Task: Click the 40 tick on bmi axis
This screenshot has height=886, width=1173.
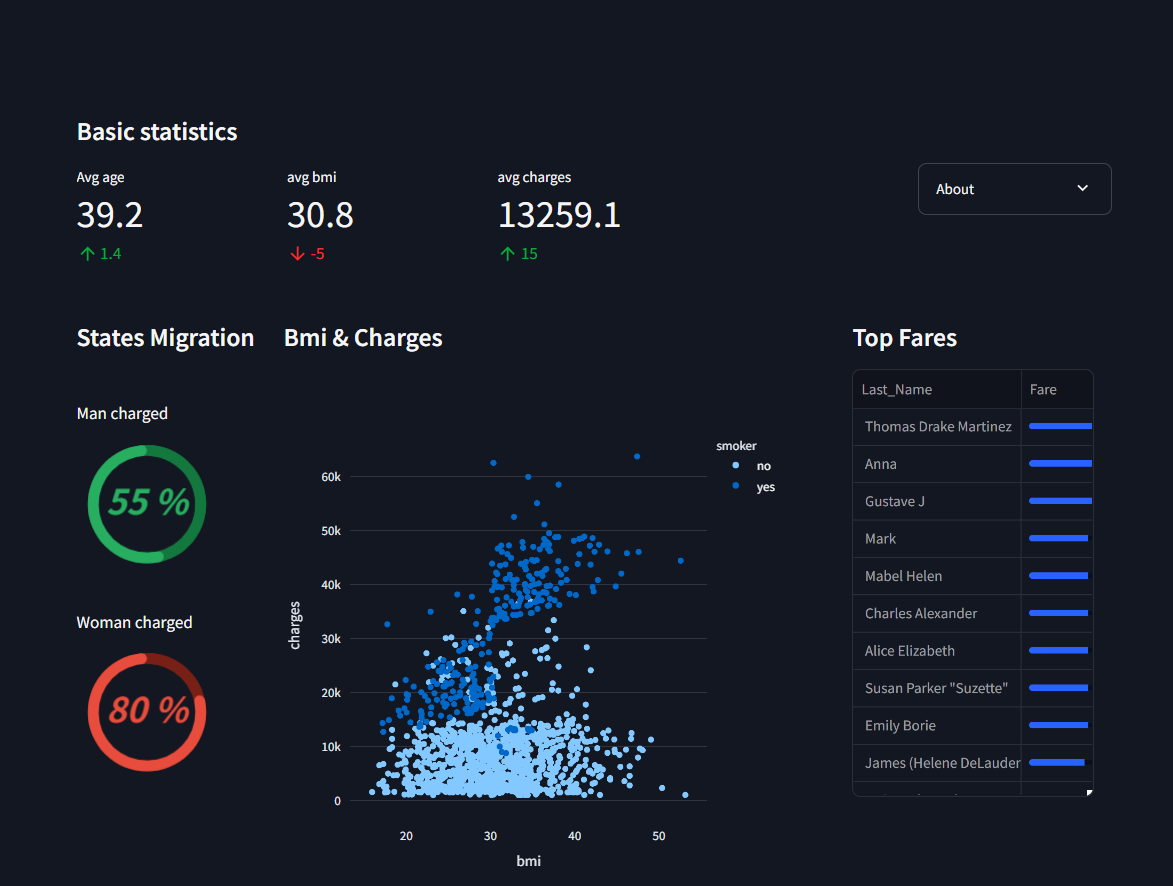Action: pos(575,836)
